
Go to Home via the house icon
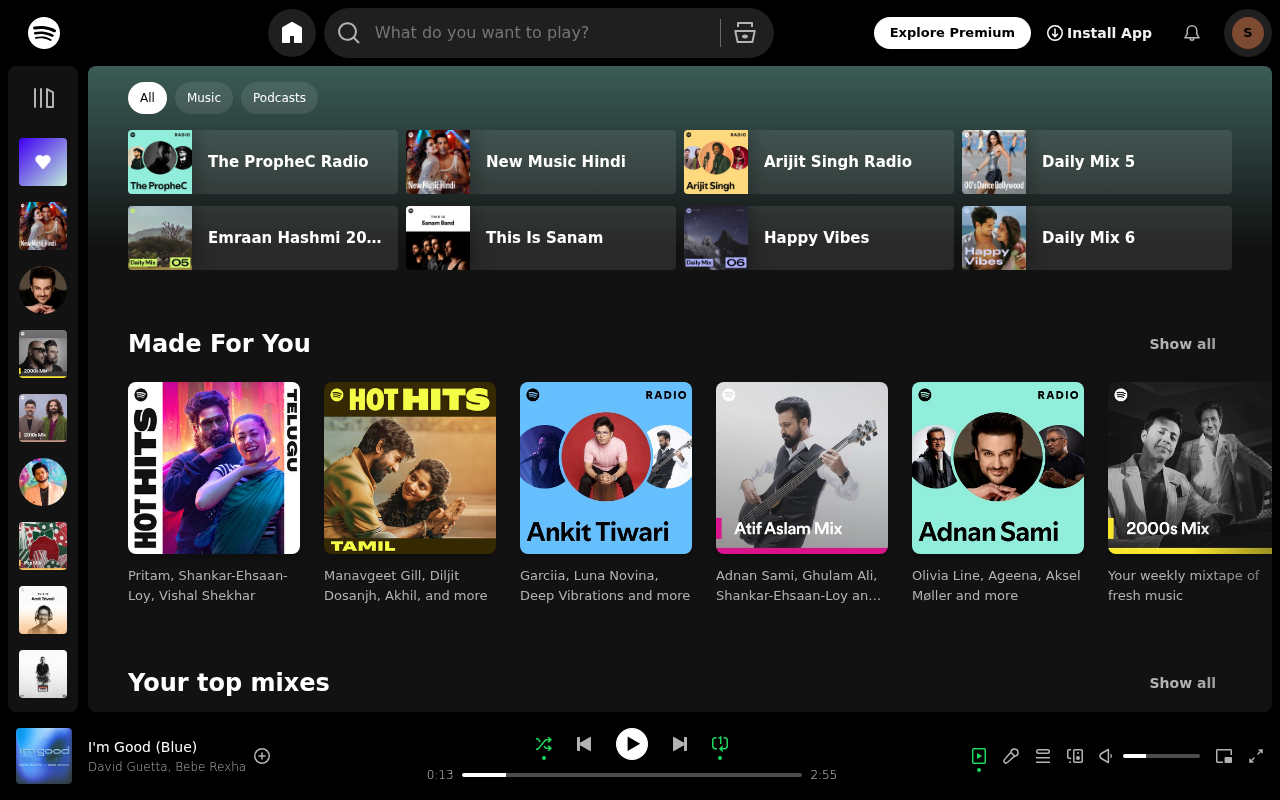[x=292, y=33]
